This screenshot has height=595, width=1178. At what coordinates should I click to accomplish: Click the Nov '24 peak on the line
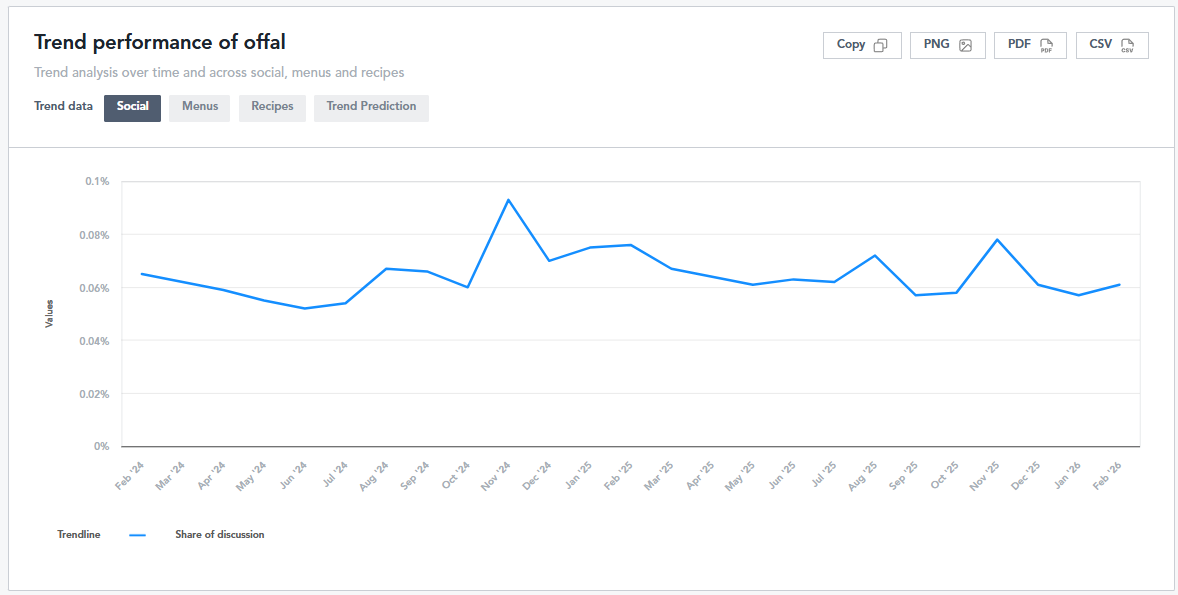[x=508, y=200]
